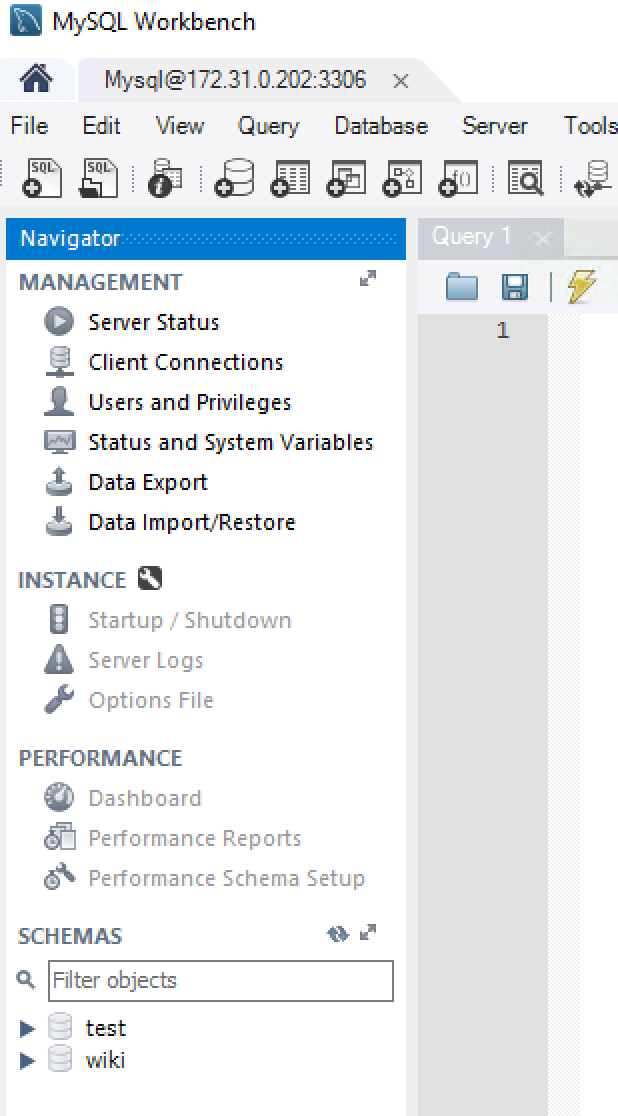Viewport: 618px width, 1116px height.
Task: Open Data Export
Action: point(148,483)
